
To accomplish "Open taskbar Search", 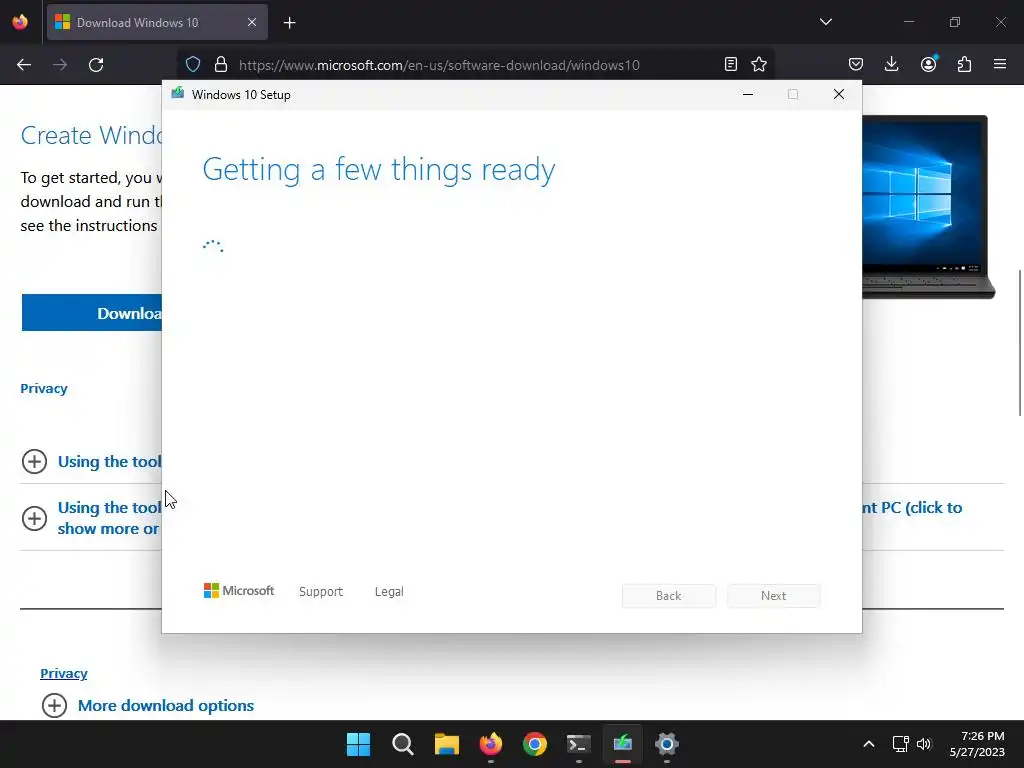I will pyautogui.click(x=402, y=744).
